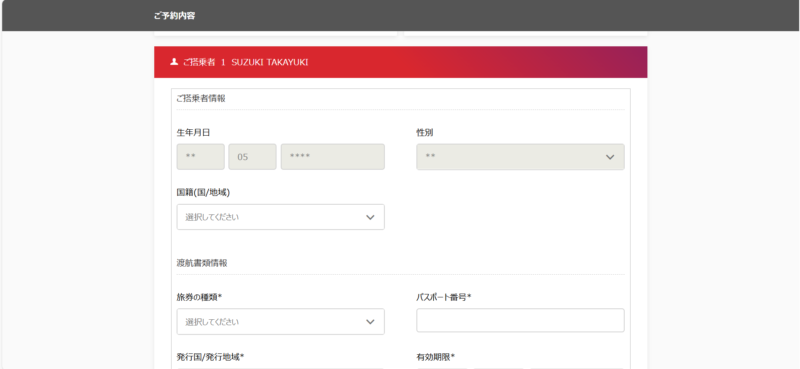Click the ご搭乗者 1 SUZUKI TAKAYUKI header

coord(401,62)
